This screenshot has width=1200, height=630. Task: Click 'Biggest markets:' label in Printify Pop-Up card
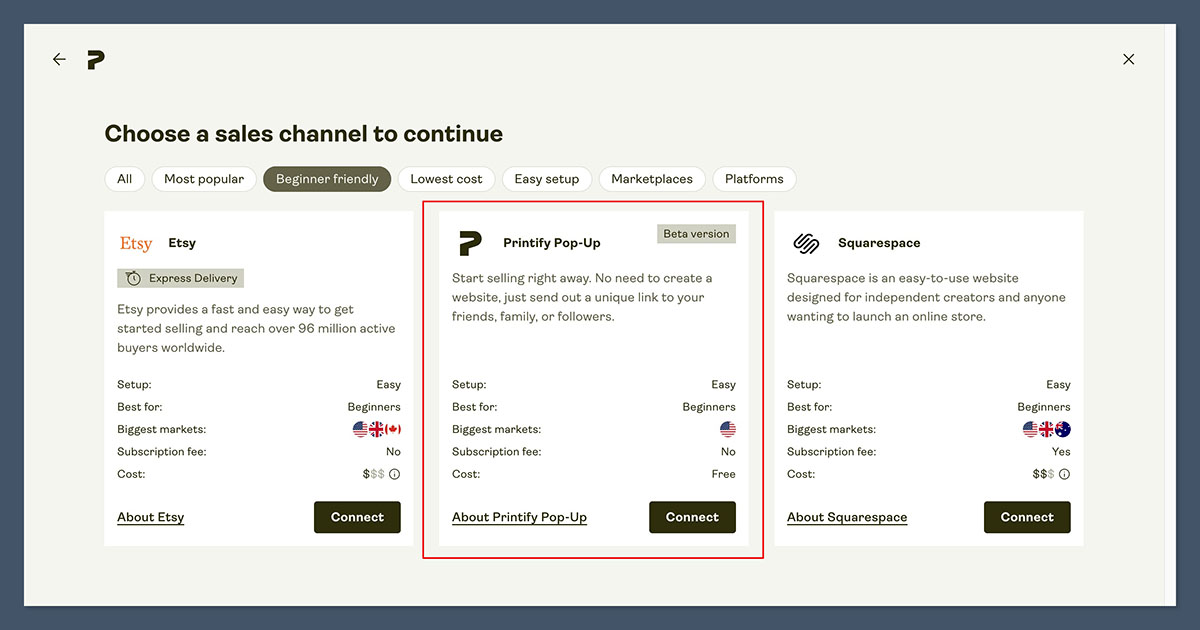496,430
